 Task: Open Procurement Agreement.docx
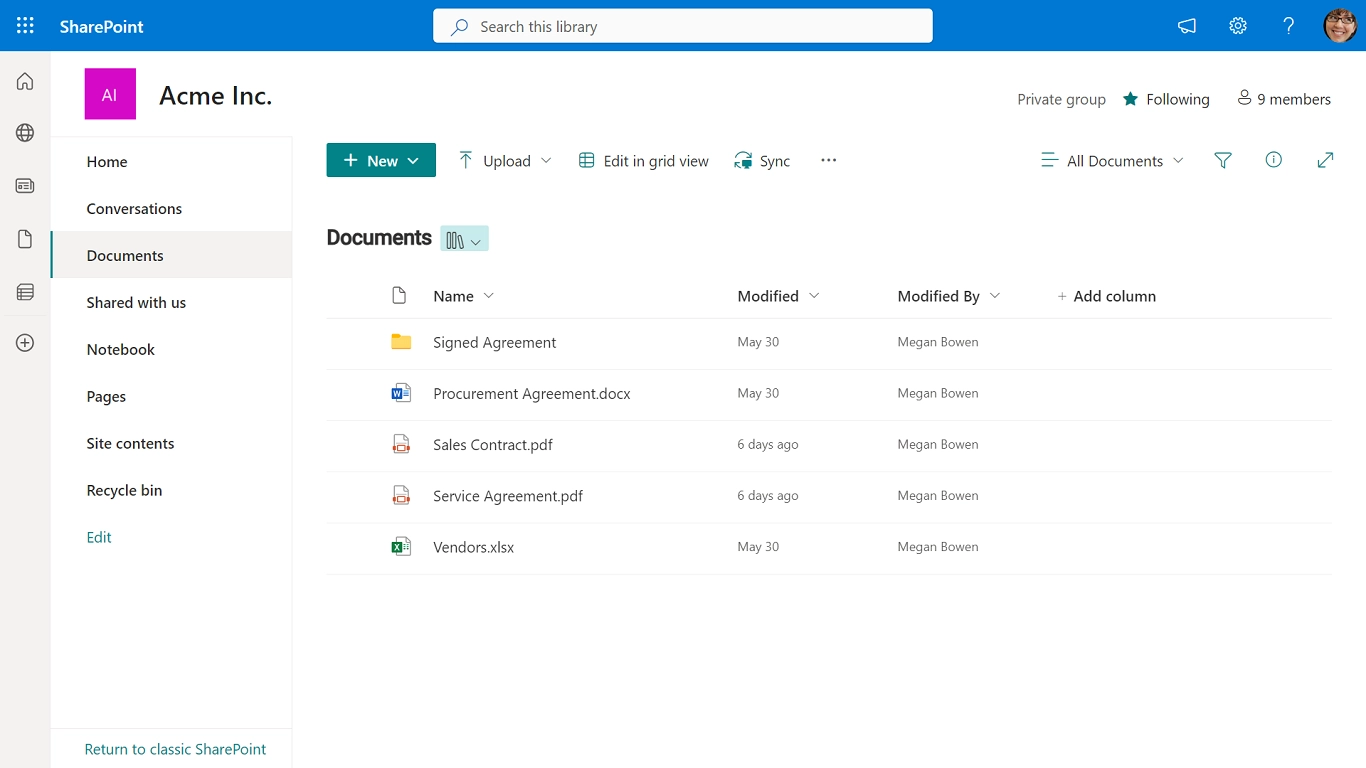[532, 393]
